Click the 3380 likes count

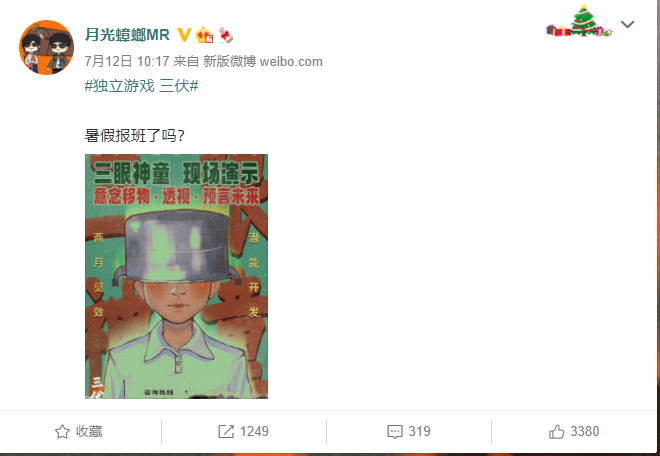(585, 432)
